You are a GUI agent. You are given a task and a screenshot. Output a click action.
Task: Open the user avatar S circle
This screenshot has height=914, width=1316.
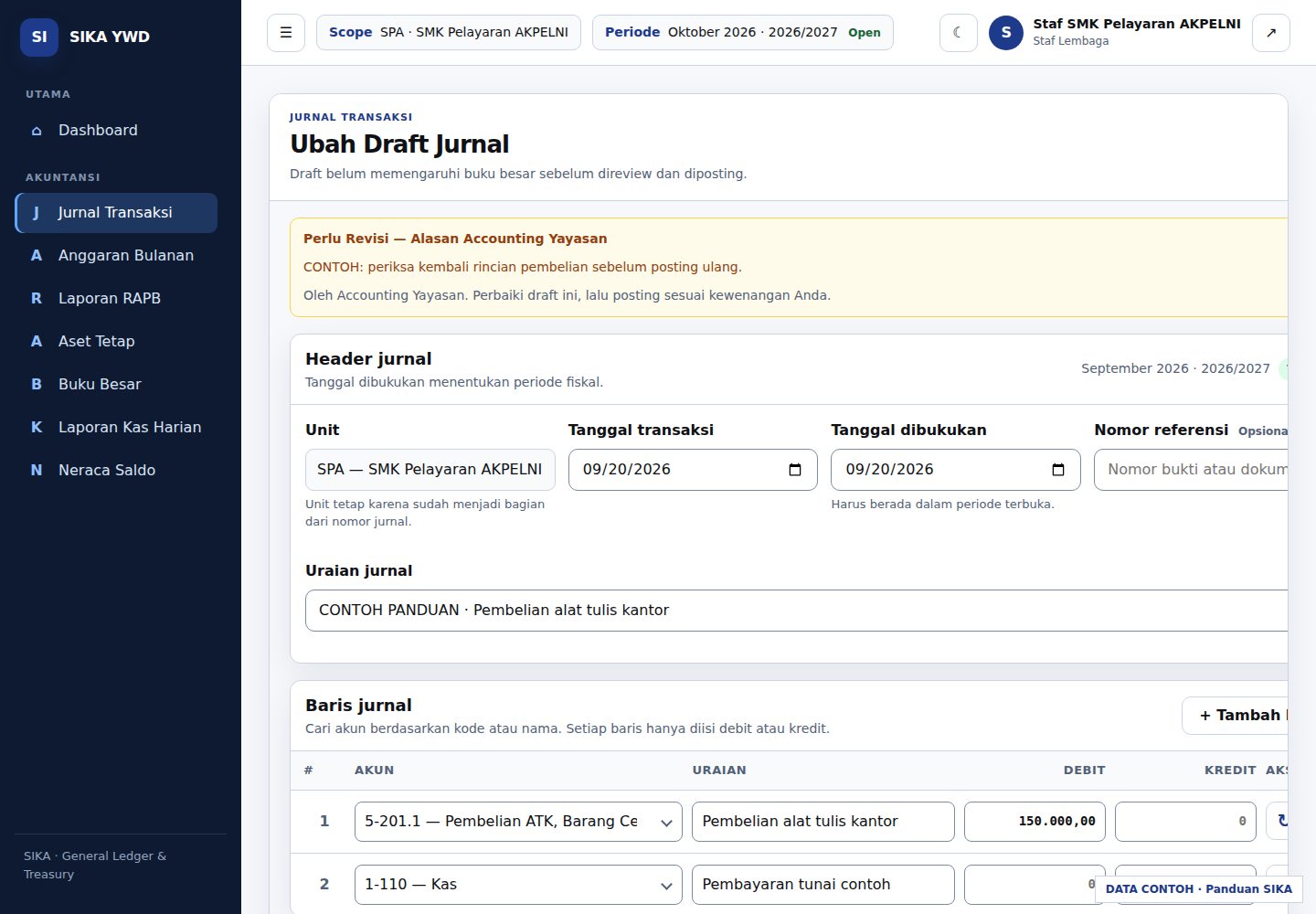(1006, 33)
